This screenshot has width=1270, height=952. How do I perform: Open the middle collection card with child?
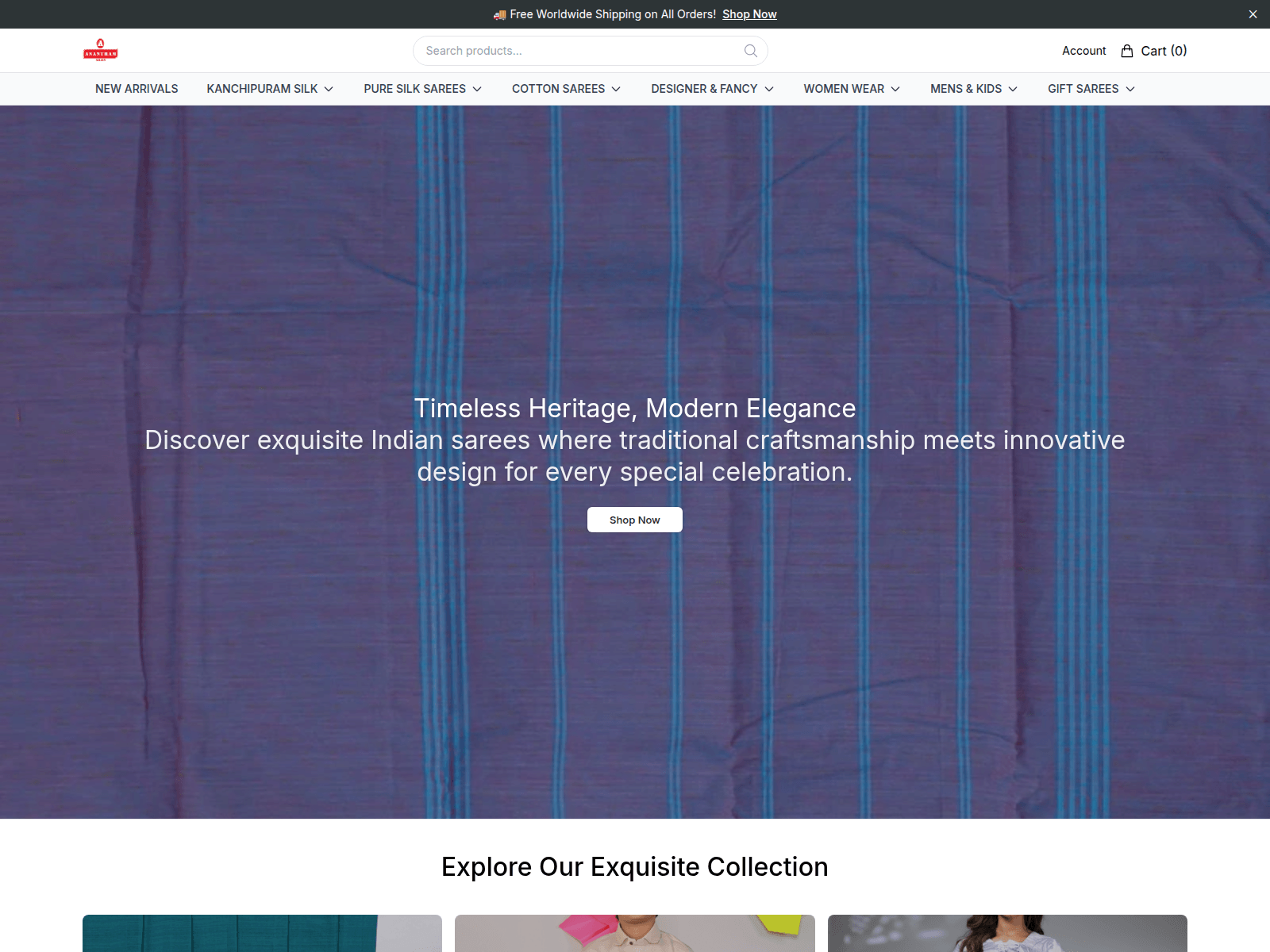point(635,934)
